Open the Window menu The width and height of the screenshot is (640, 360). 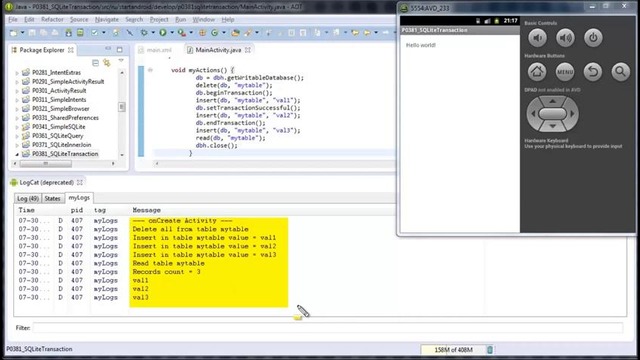click(x=204, y=20)
